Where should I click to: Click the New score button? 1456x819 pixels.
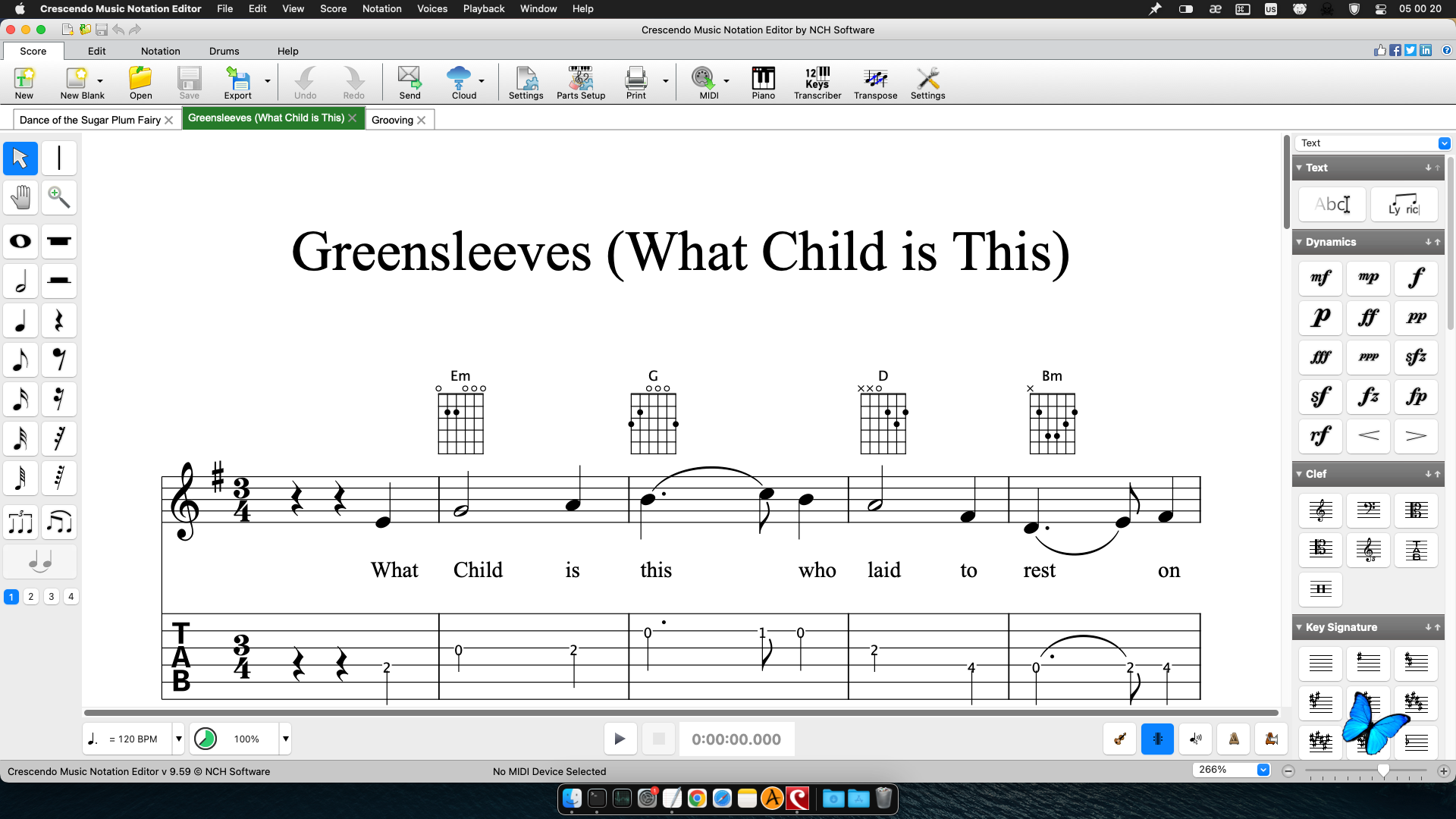[x=24, y=83]
